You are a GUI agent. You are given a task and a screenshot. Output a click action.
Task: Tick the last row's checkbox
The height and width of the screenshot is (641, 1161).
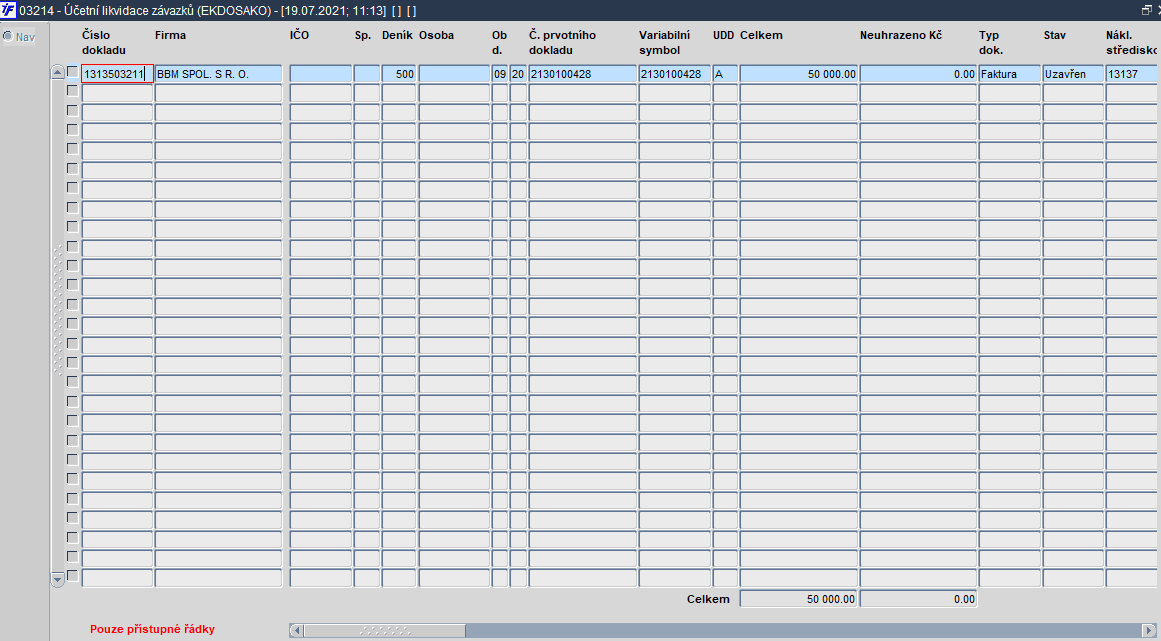coord(72,576)
